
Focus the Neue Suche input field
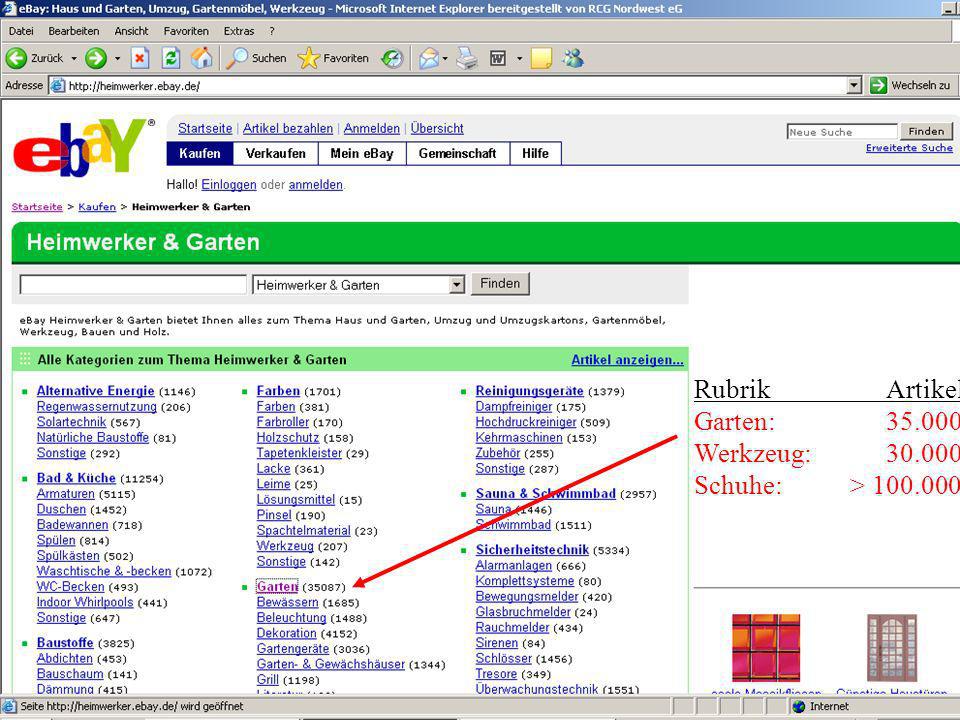[842, 132]
